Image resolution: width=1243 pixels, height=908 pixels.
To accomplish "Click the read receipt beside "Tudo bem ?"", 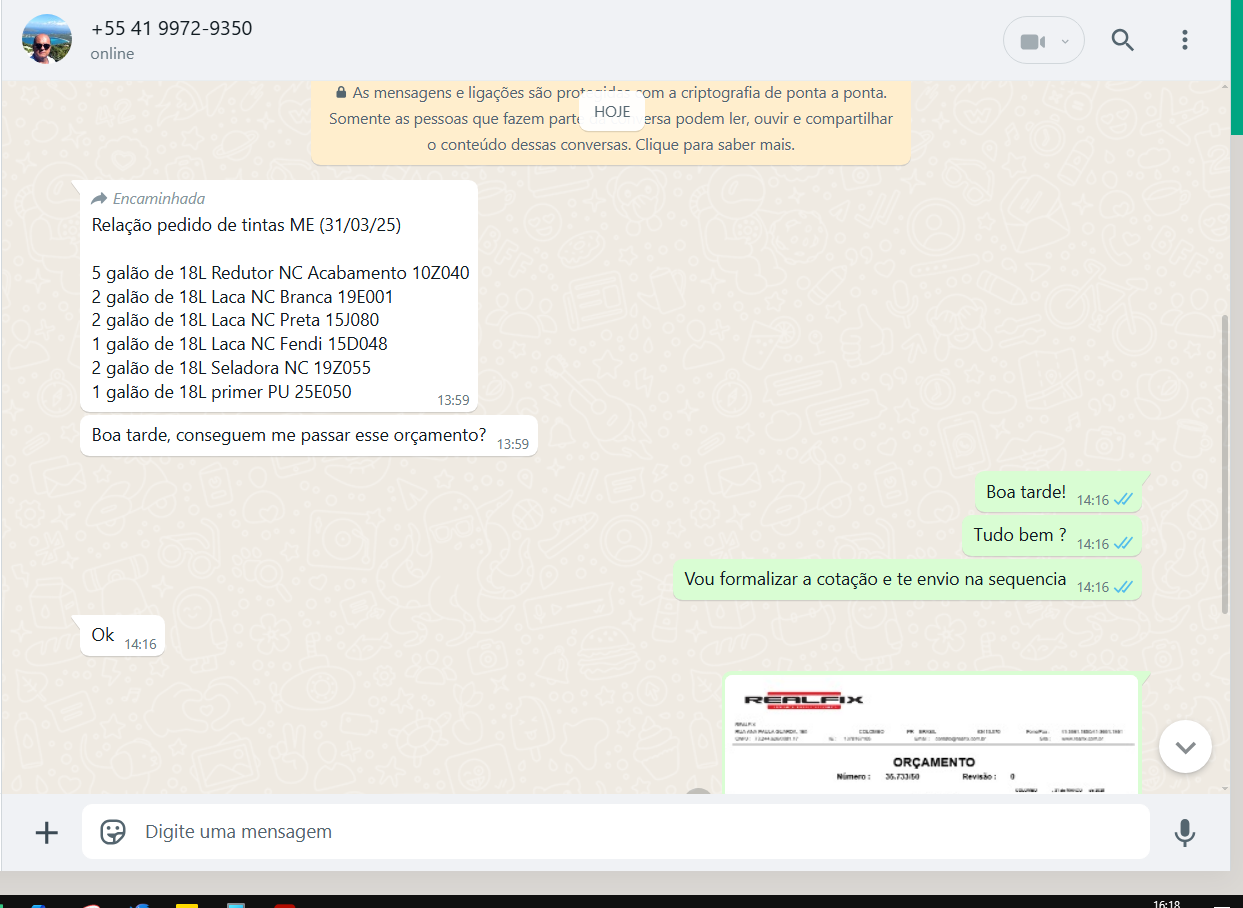I will (1123, 543).
